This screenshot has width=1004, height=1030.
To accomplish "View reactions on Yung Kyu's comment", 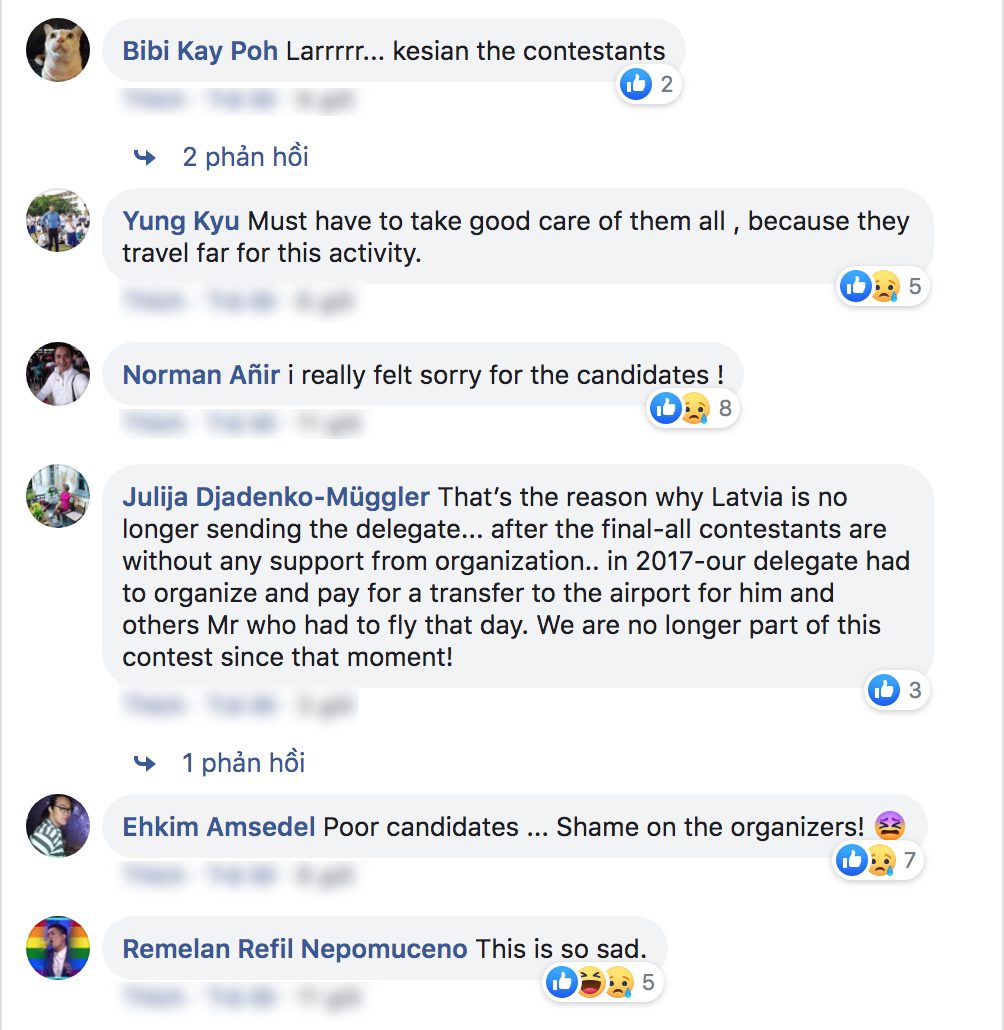I will click(884, 288).
